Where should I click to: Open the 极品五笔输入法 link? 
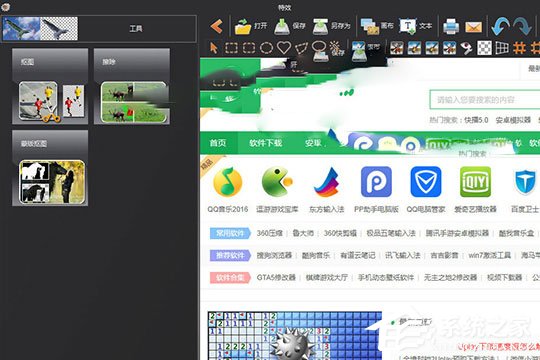tap(391, 233)
